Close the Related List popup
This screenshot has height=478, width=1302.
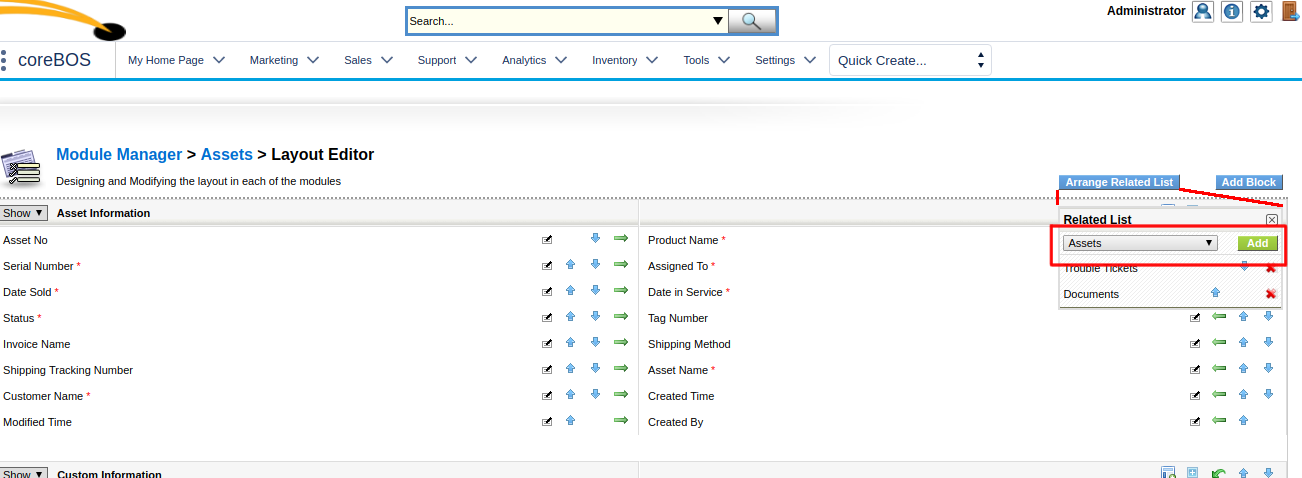coord(1272,220)
